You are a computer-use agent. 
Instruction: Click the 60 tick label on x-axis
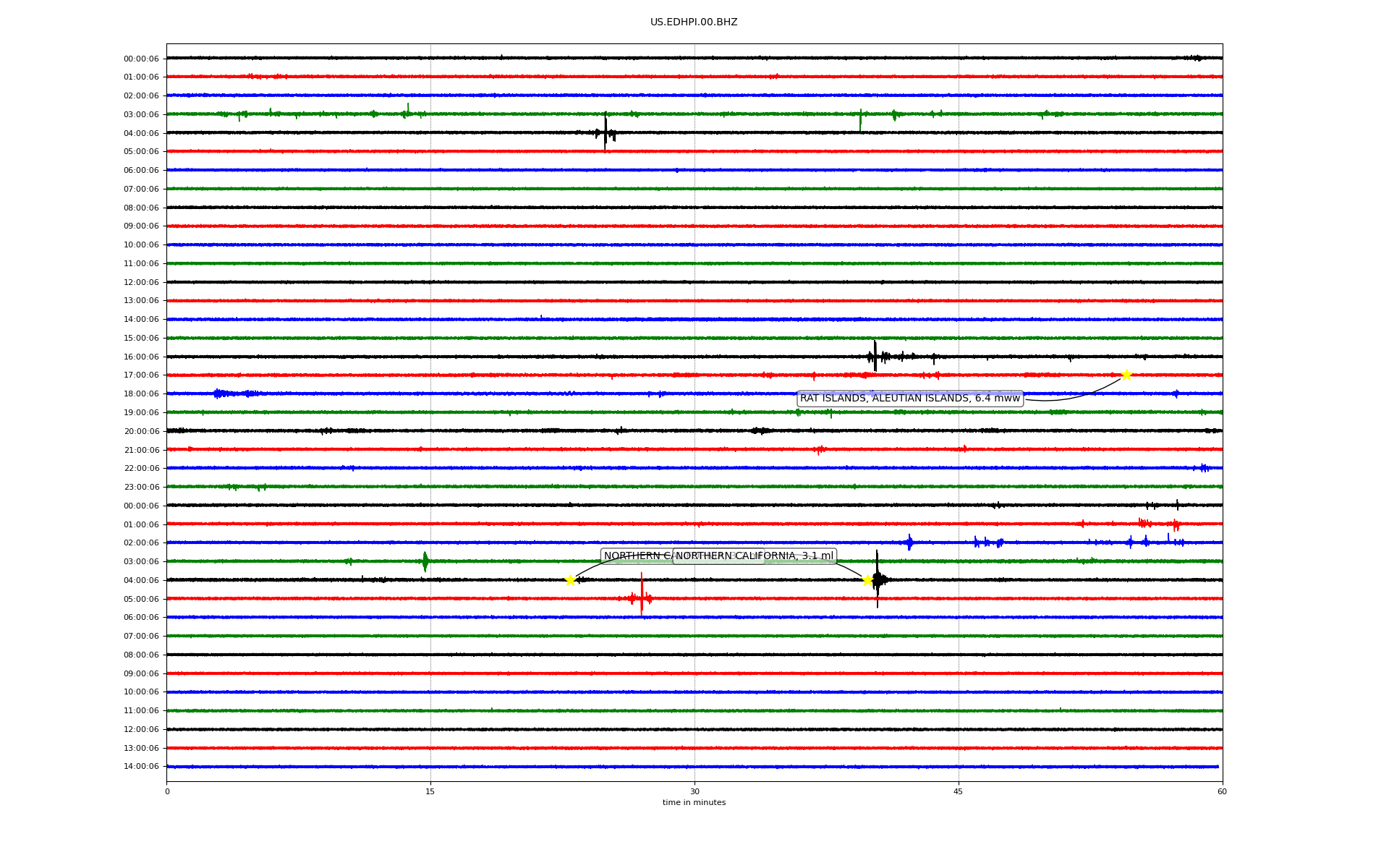click(1222, 791)
